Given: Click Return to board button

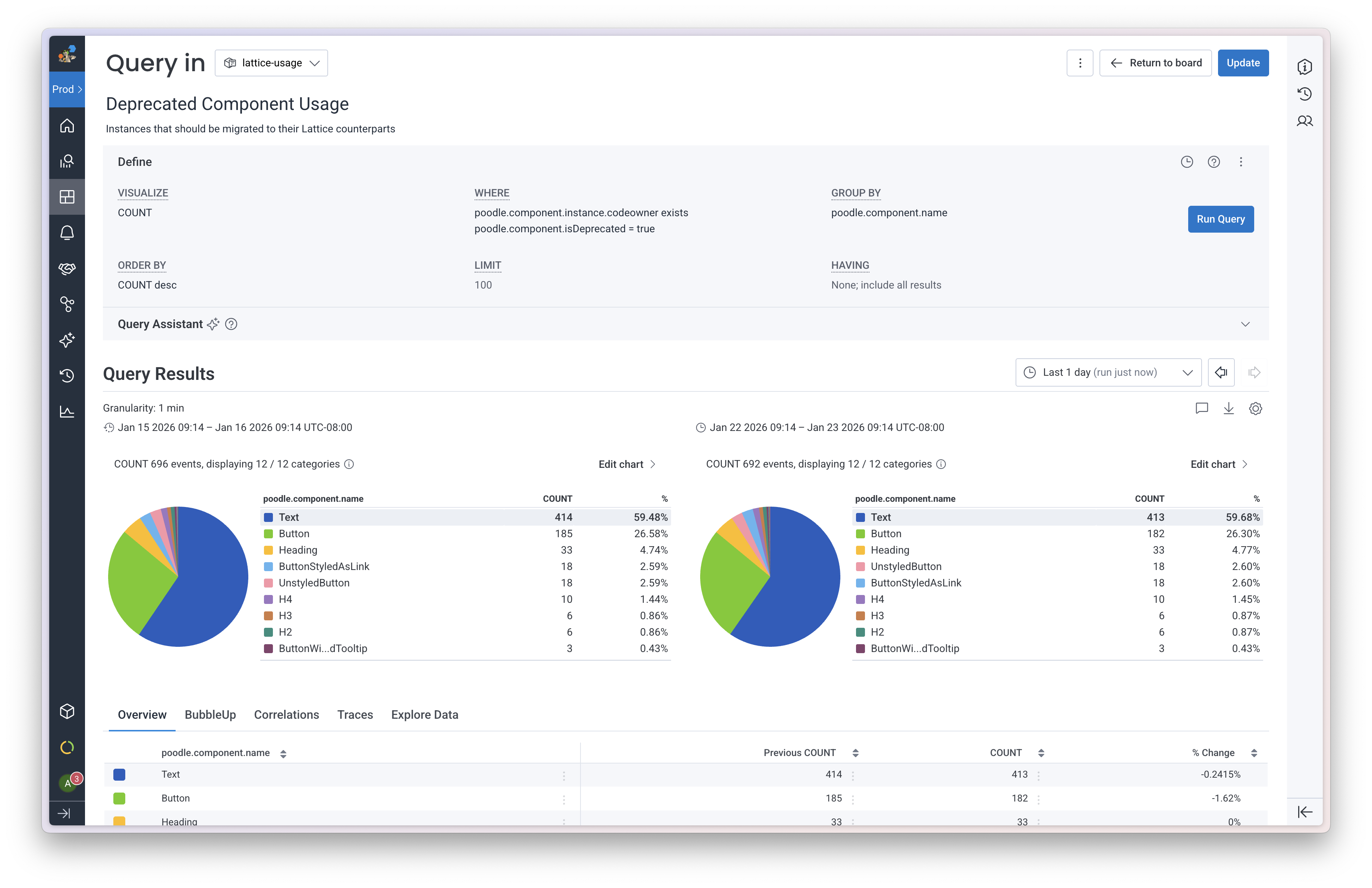Looking at the screenshot, I should 1155,63.
